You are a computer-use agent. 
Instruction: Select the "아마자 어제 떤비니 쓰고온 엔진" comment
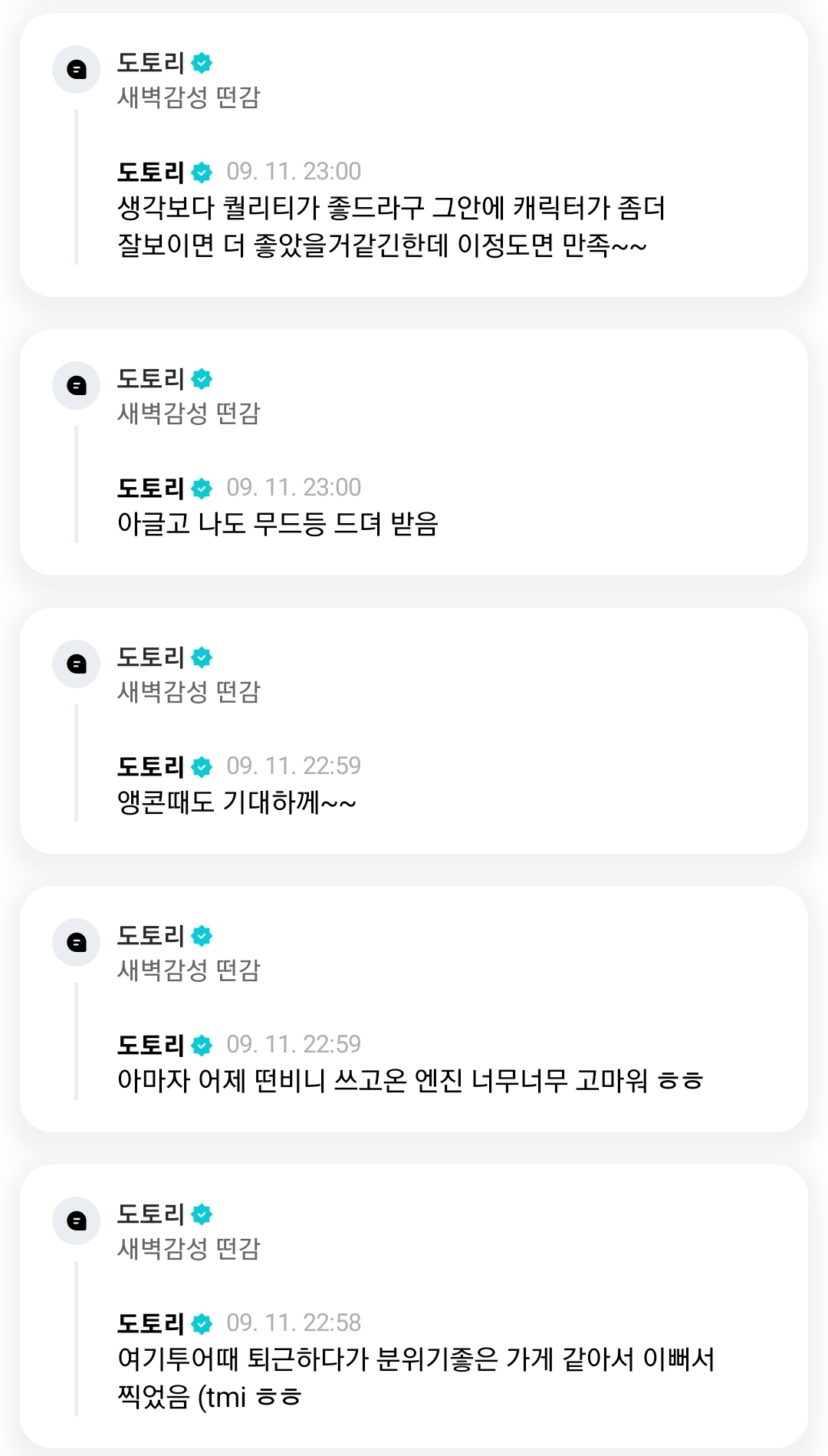click(x=410, y=1081)
